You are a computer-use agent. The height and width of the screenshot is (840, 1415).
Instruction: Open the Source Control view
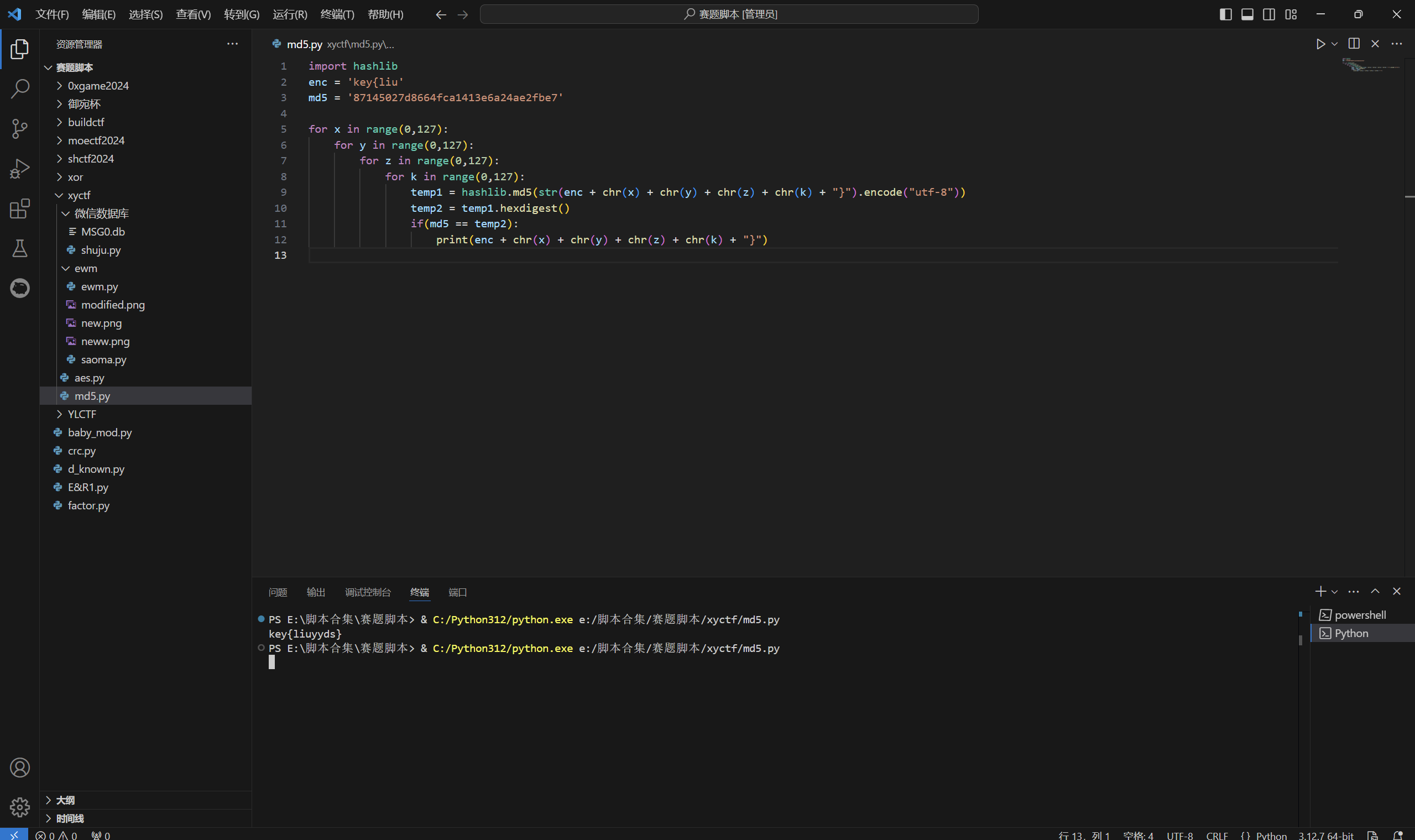pos(20,128)
